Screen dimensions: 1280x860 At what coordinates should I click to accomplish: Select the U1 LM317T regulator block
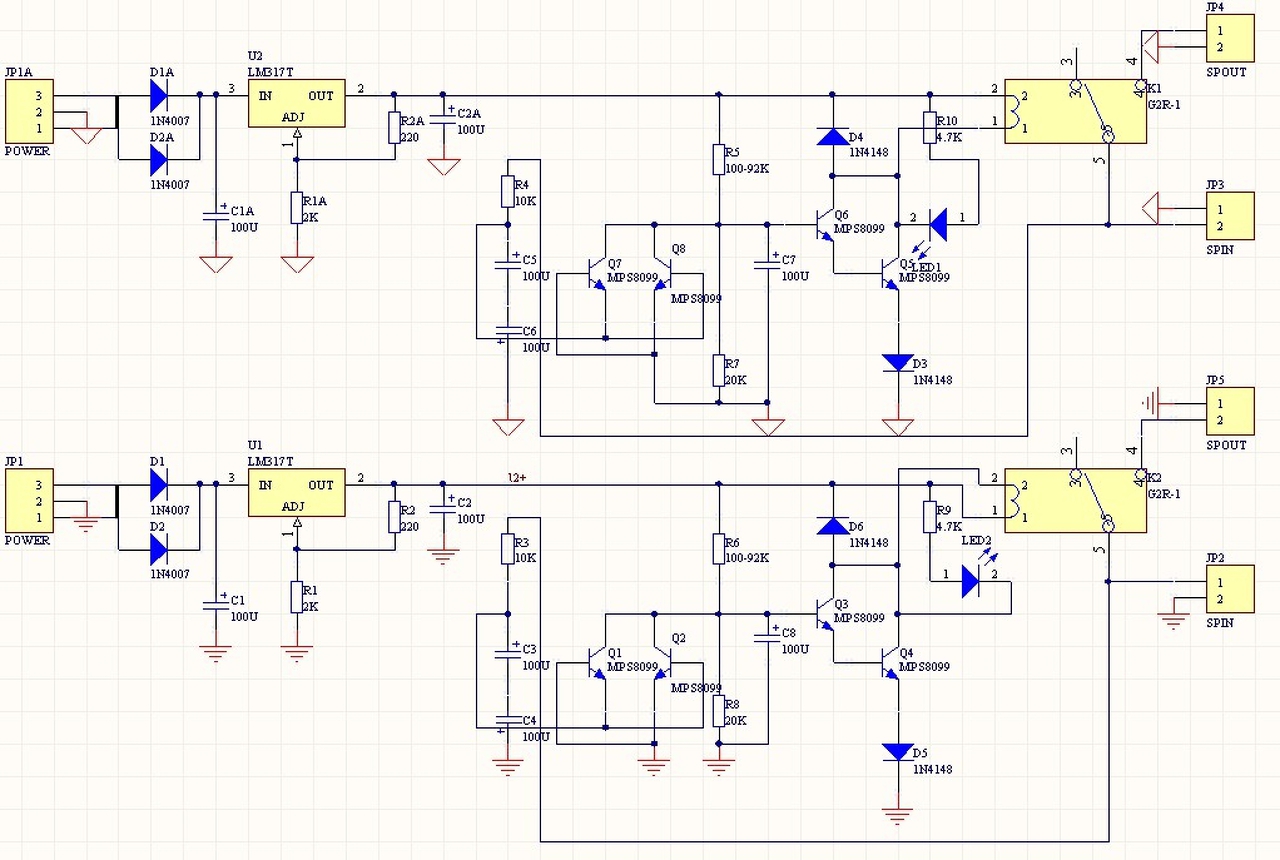[297, 492]
